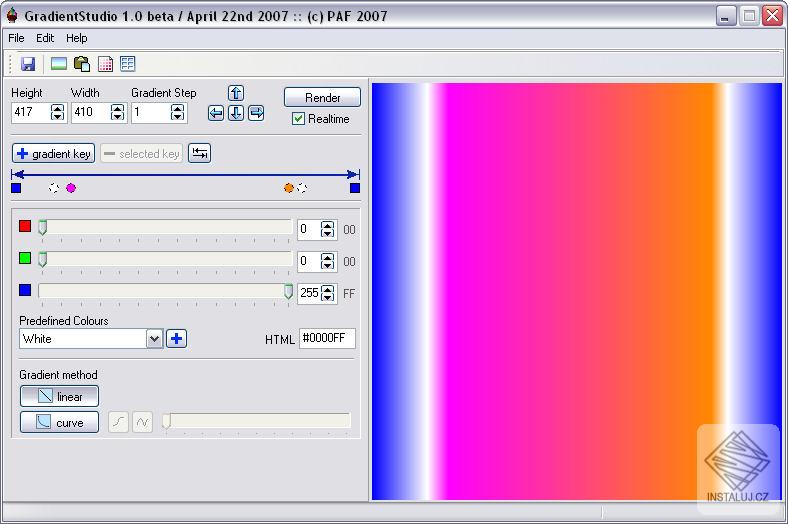The height and width of the screenshot is (524, 788).
Task: Choose the linear gradient method
Action: click(59, 396)
